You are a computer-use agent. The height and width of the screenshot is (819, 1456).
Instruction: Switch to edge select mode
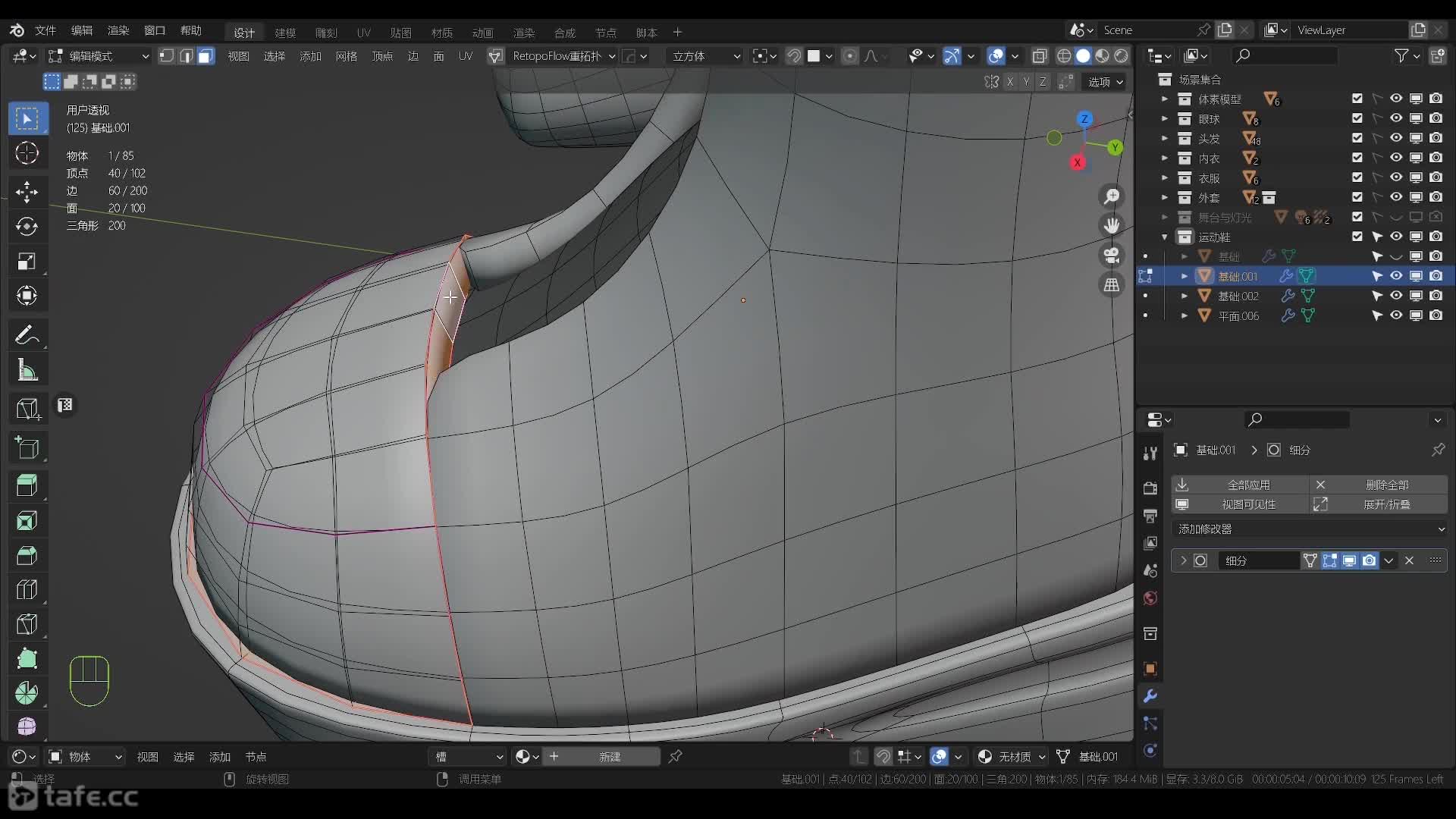[186, 56]
